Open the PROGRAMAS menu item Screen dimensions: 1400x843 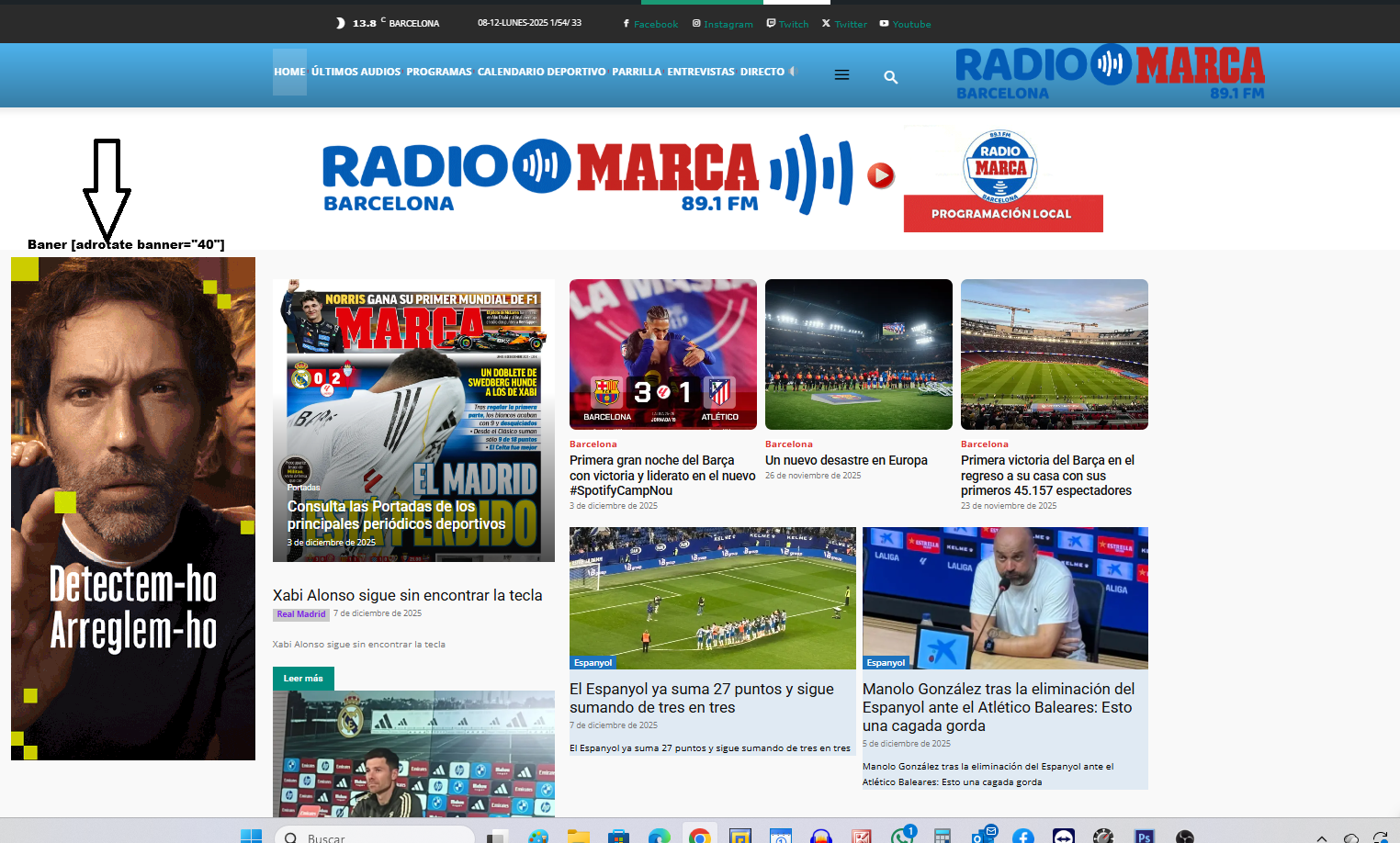pos(439,72)
